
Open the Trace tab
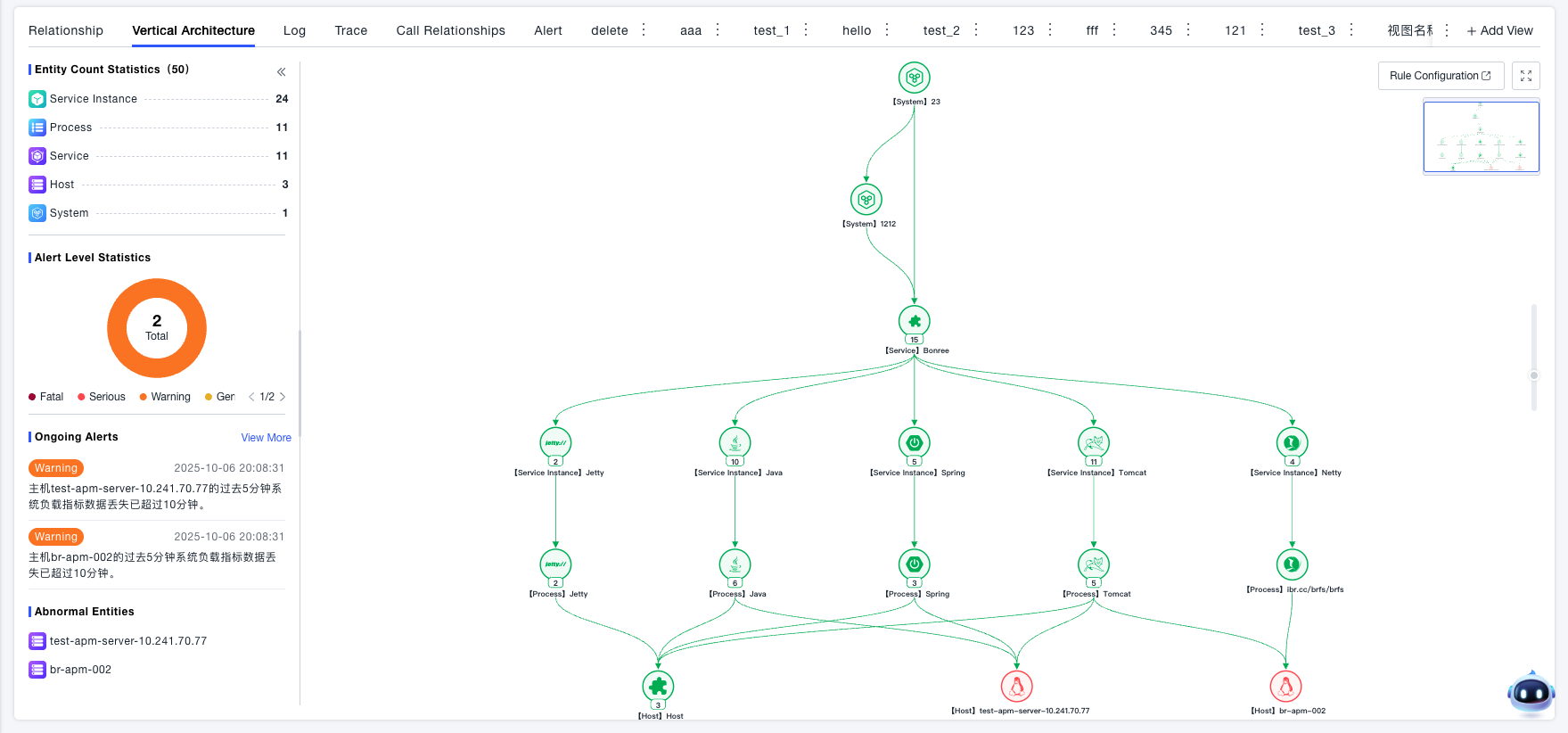(x=350, y=30)
